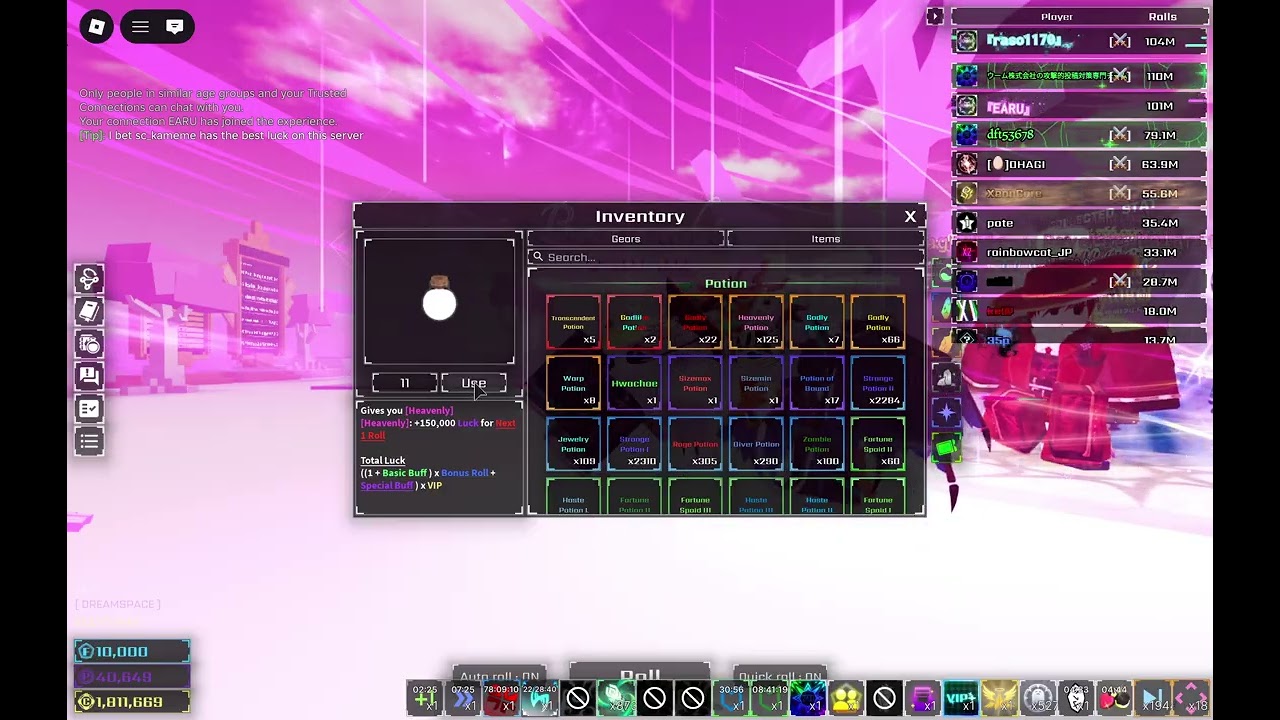Select the yellow Godly Potion x66 slot

[x=878, y=322]
